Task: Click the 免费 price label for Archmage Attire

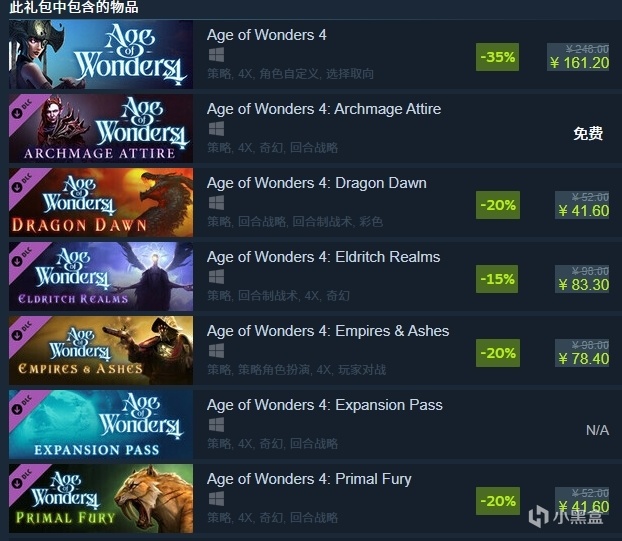Action: coord(588,134)
